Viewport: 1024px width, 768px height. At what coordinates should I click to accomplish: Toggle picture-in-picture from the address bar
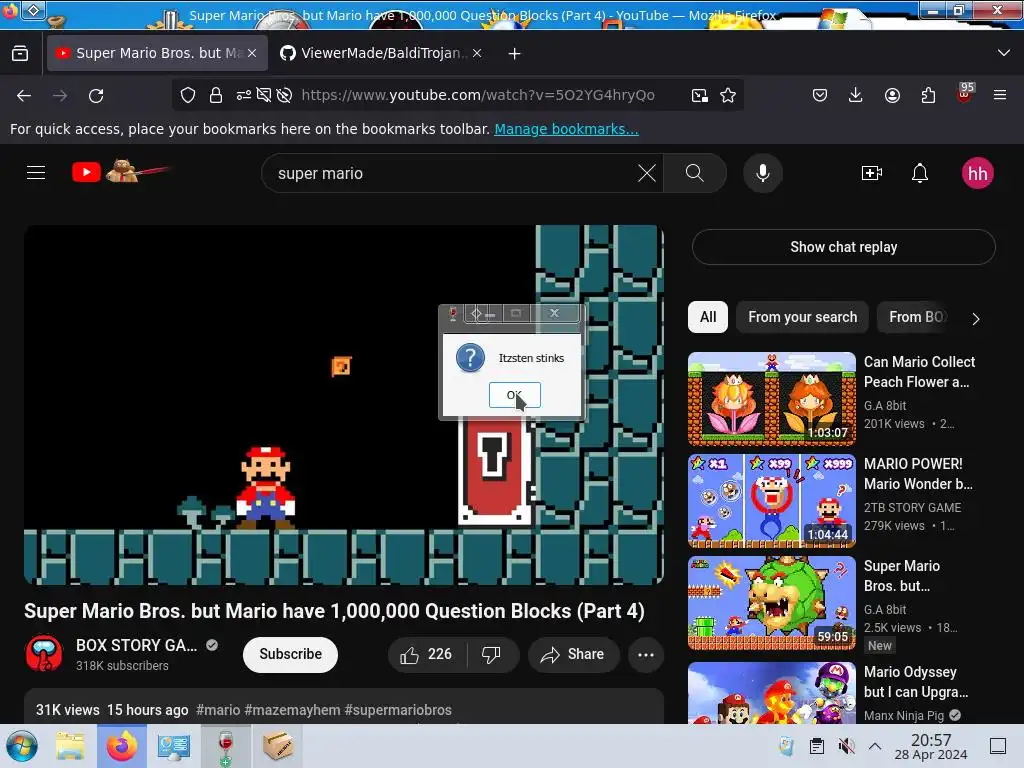tap(699, 95)
